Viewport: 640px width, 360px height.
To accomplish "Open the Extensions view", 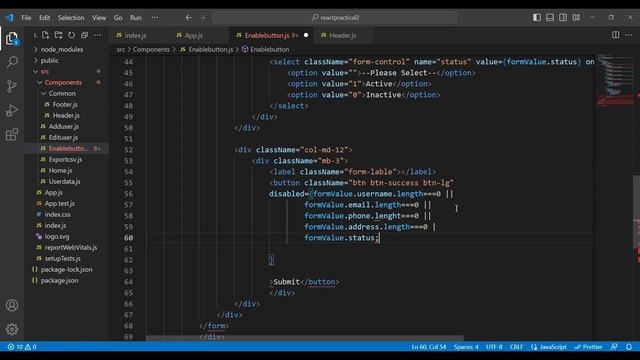I will point(12,134).
